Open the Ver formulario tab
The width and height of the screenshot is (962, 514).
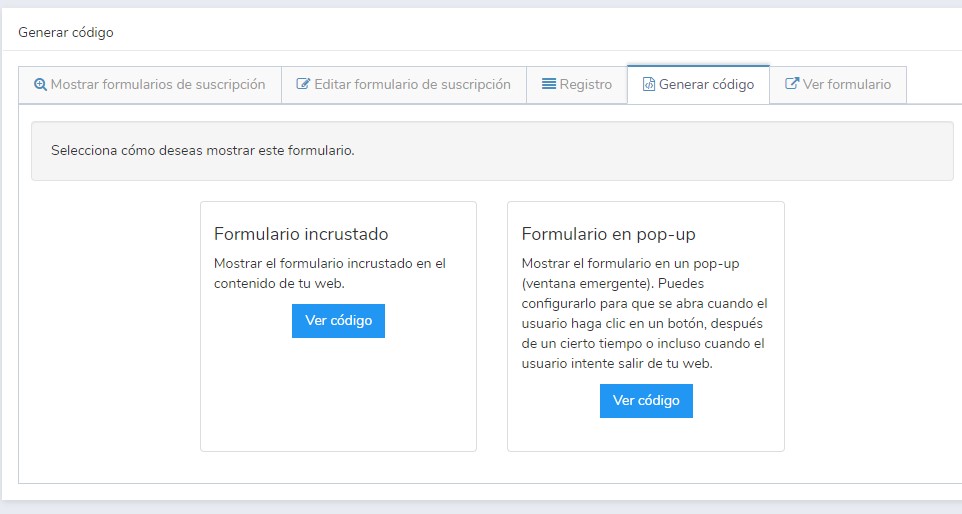[x=838, y=85]
